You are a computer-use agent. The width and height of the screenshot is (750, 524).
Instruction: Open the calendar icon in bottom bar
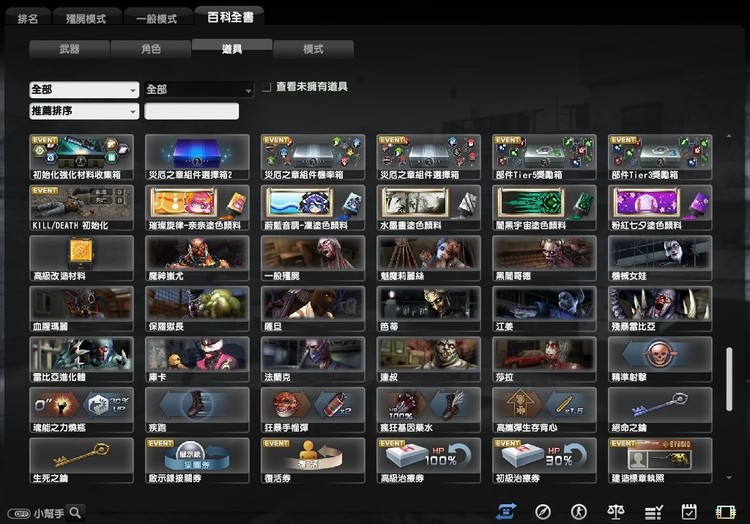pos(688,511)
